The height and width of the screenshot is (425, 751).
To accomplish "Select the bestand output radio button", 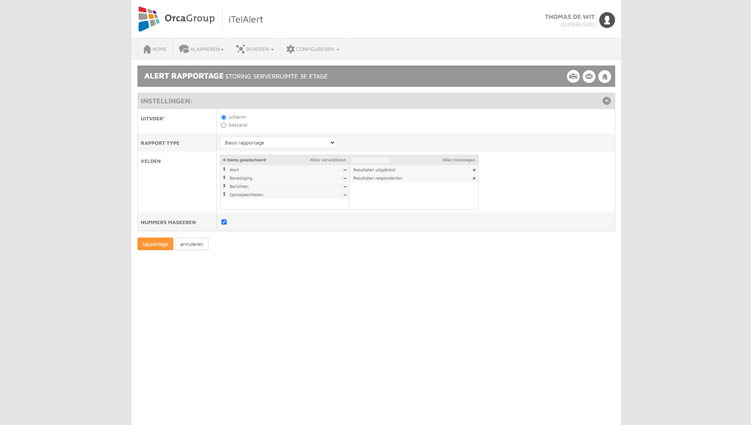I will tap(224, 126).
